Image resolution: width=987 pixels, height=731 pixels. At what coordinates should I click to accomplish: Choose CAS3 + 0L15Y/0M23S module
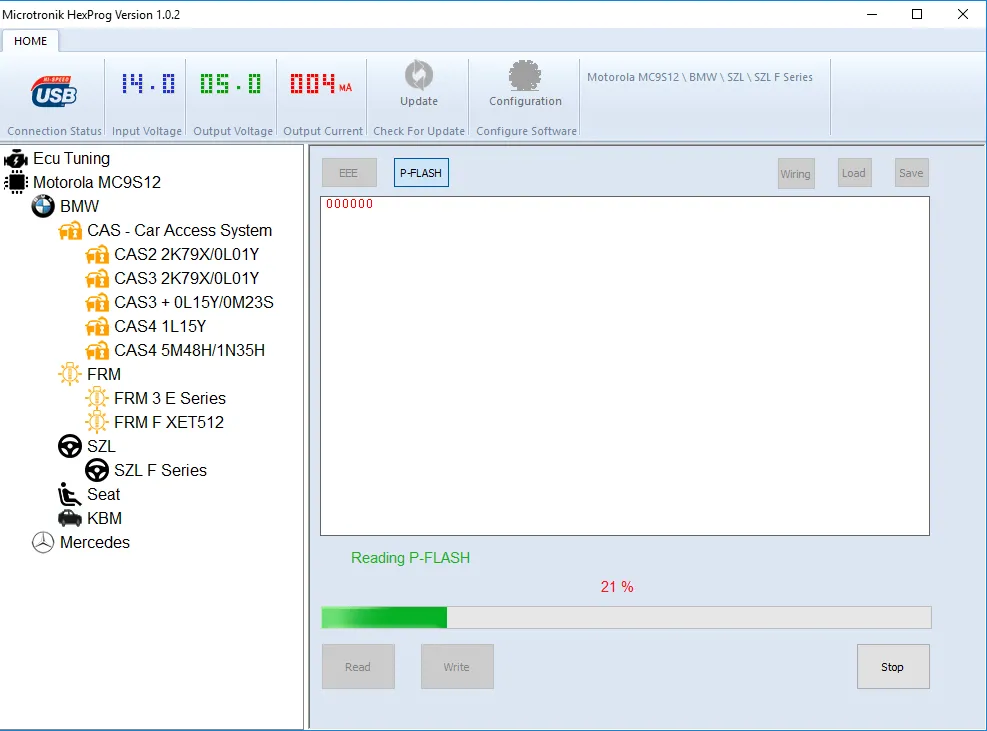(x=194, y=302)
